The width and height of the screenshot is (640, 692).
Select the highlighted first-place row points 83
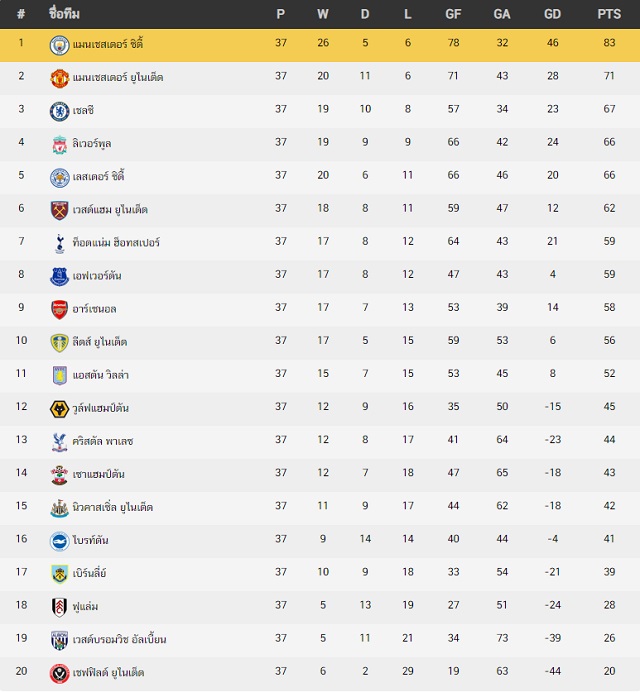(x=609, y=43)
